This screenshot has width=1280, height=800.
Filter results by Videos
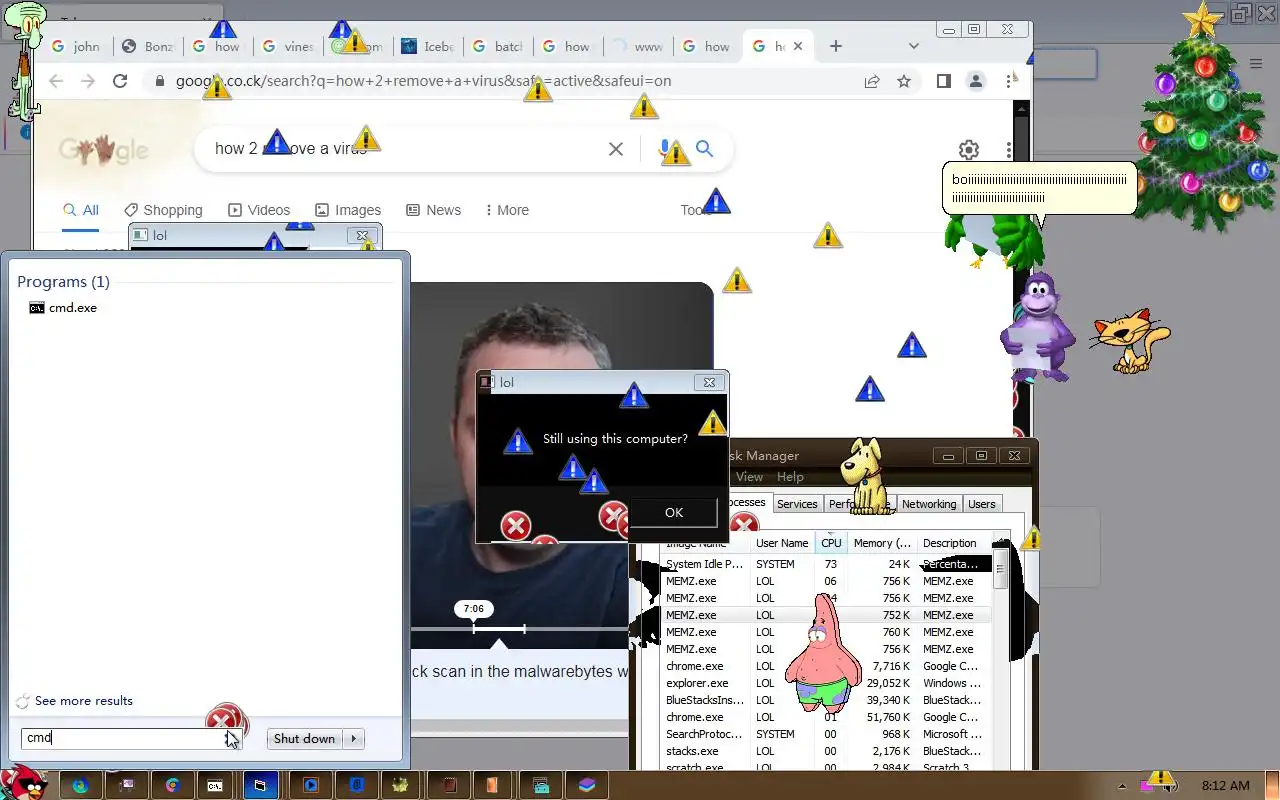click(259, 210)
